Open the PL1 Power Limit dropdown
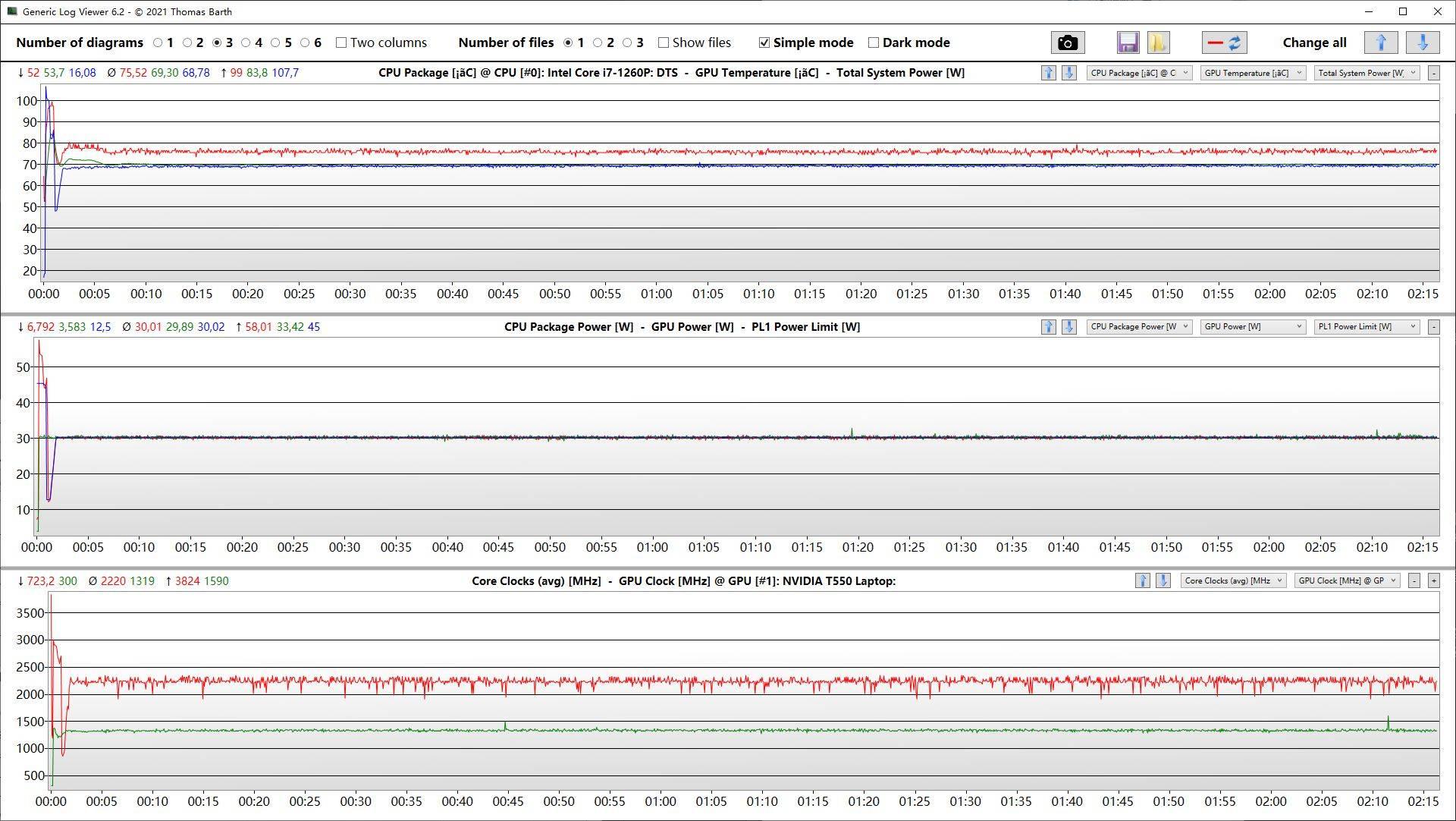 coord(1367,327)
